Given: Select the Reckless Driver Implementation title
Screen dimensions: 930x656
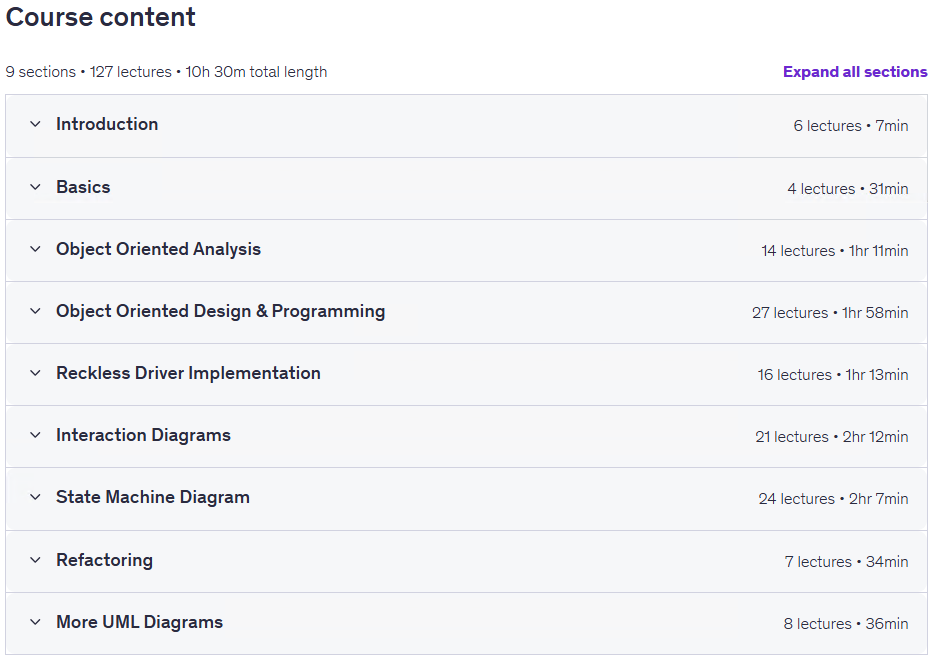Looking at the screenshot, I should tap(189, 373).
